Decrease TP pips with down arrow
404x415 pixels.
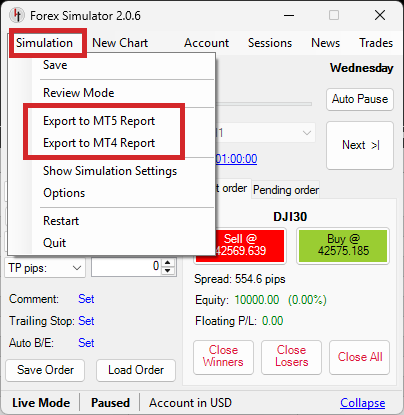[168, 271]
